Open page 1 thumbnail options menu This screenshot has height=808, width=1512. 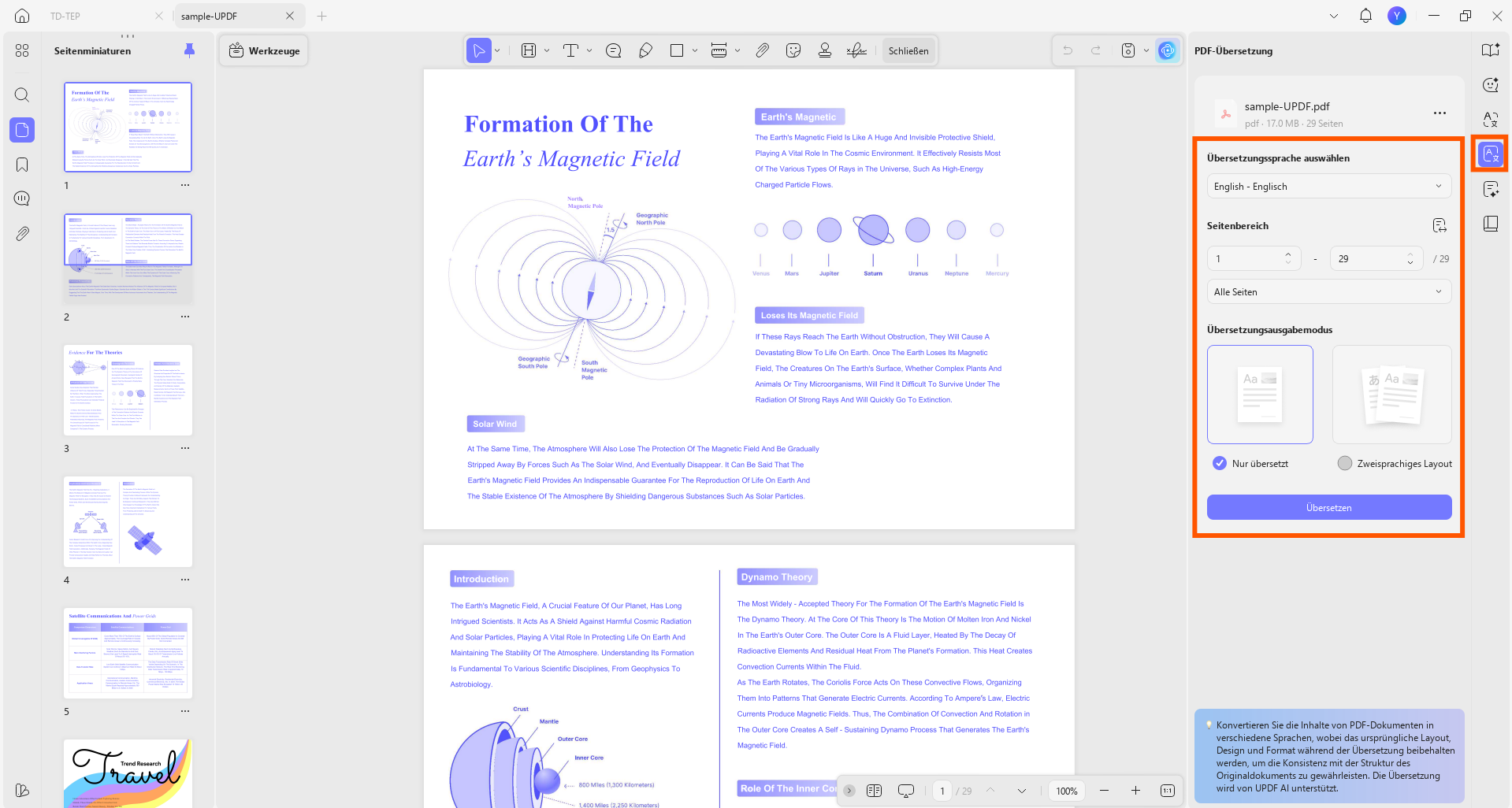[x=184, y=185]
